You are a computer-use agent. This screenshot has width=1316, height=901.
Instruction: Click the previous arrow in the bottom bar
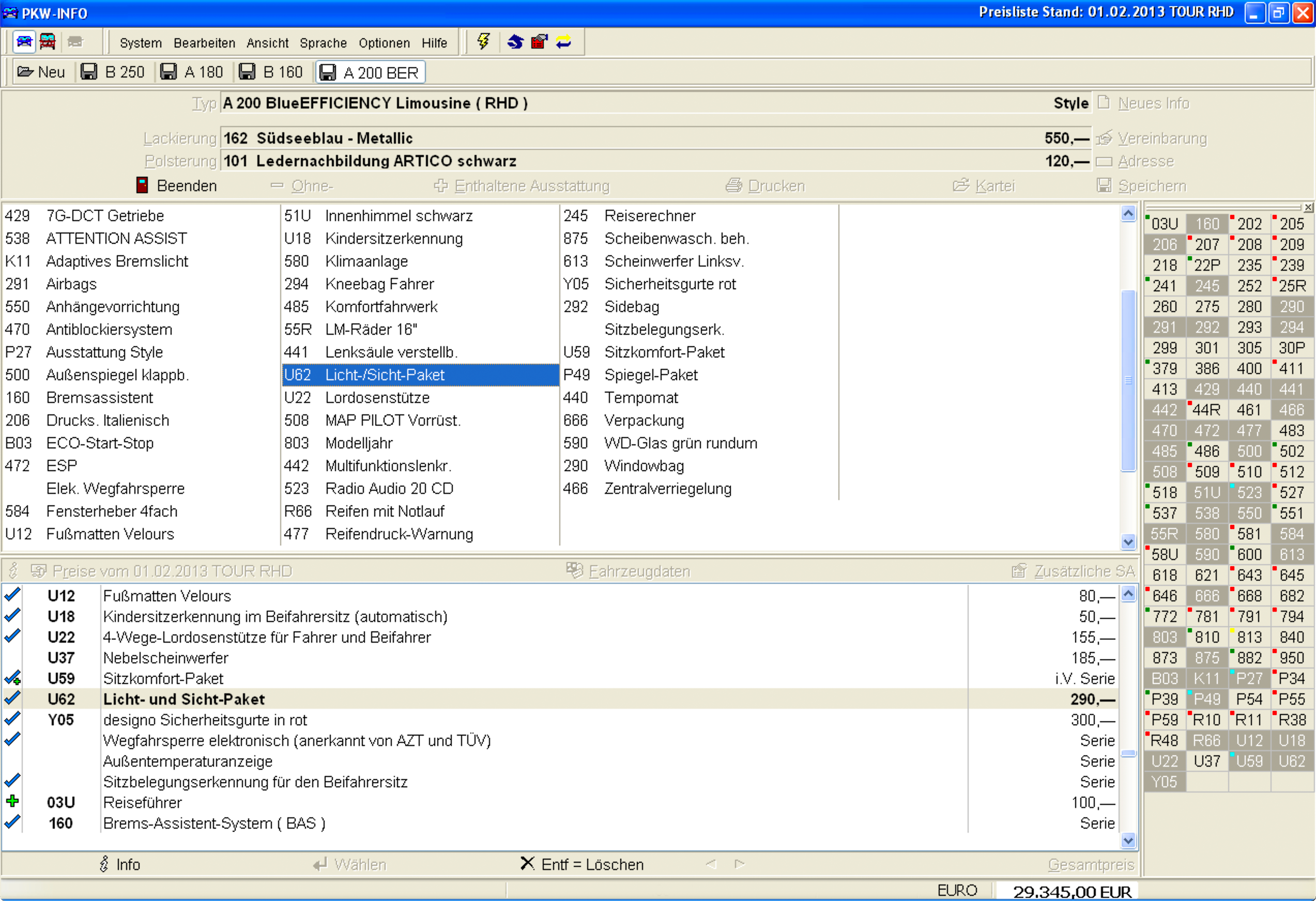point(711,864)
